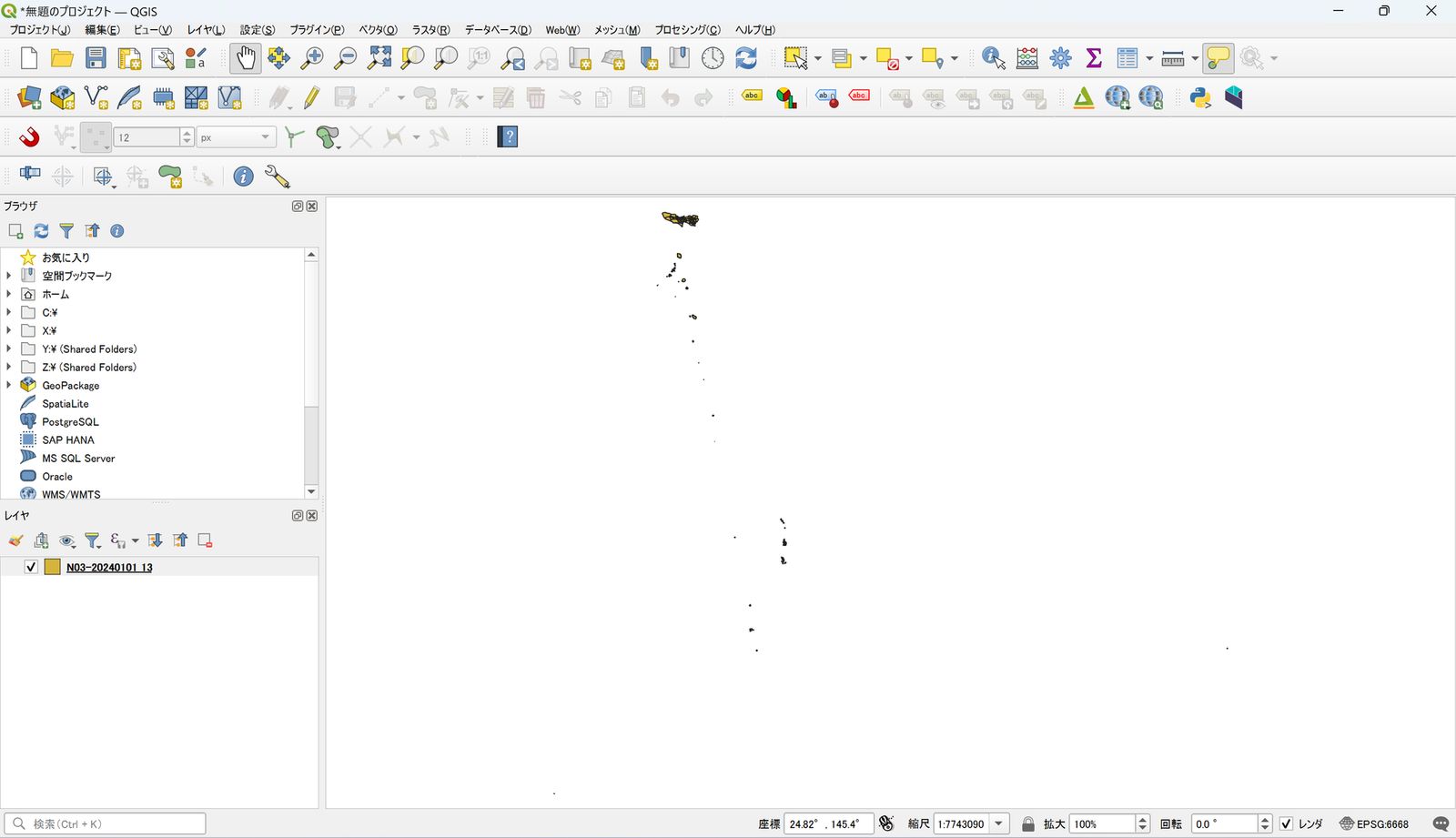Screen dimensions: 1456x838
Task: Click the Refresh map icon
Action: (x=746, y=58)
